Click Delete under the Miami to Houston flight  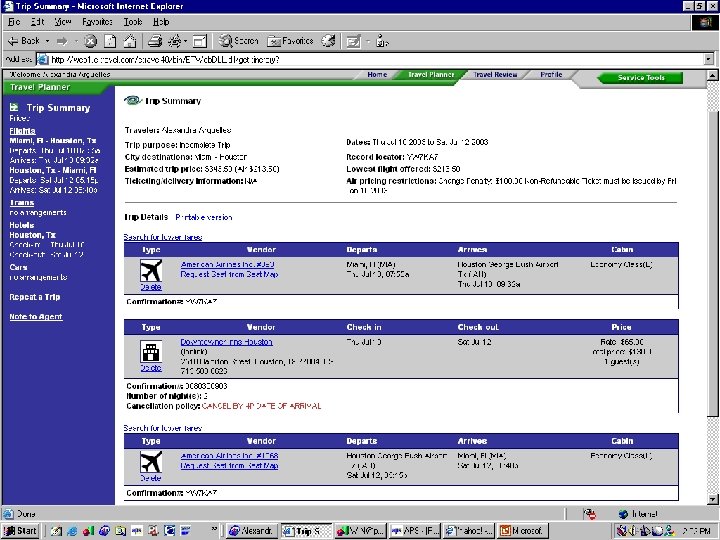(151, 287)
